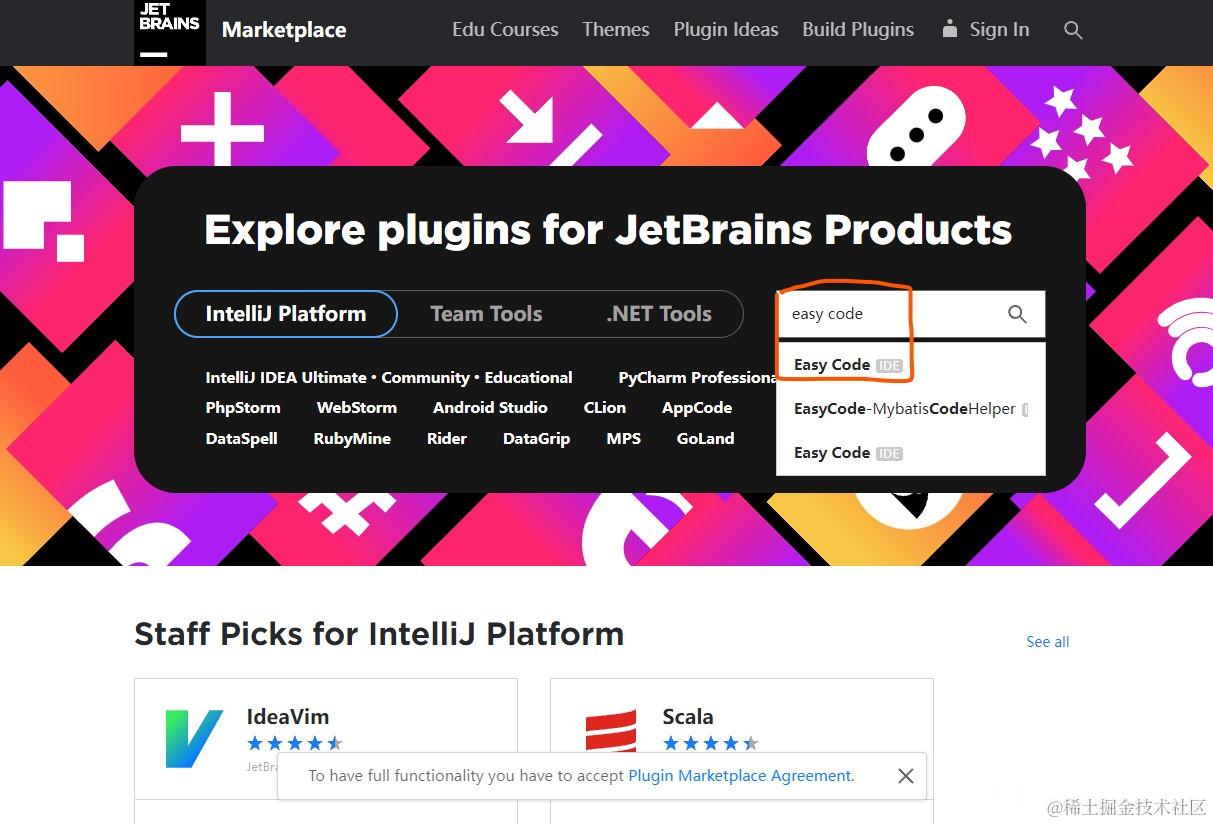This screenshot has width=1213, height=824.
Task: Click the IdeaVim star rating
Action: tap(295, 743)
